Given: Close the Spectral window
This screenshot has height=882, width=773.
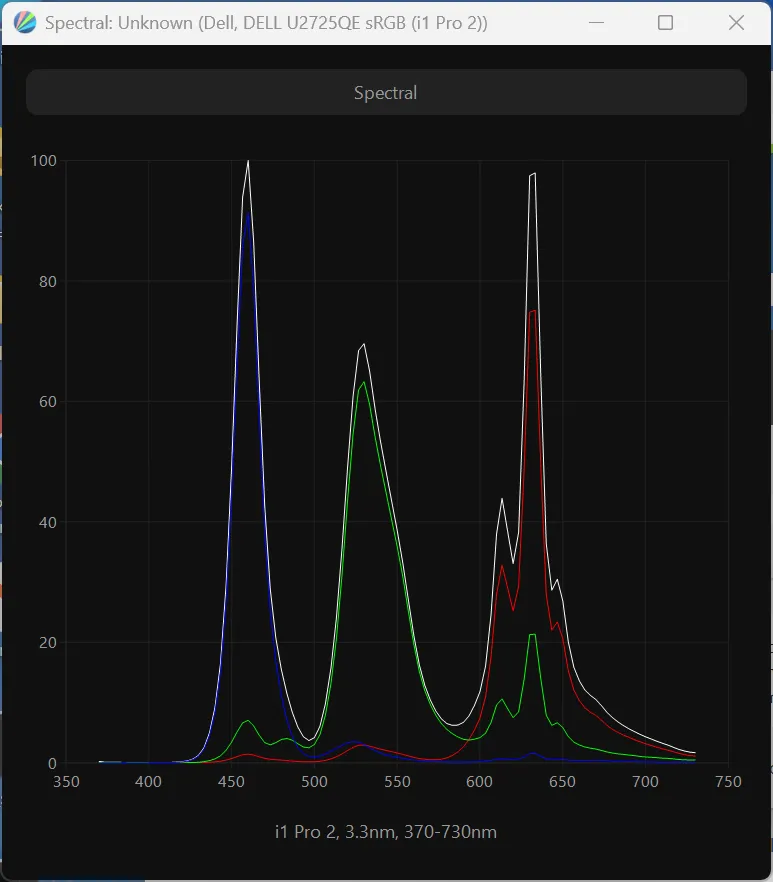Looking at the screenshot, I should coord(736,23).
